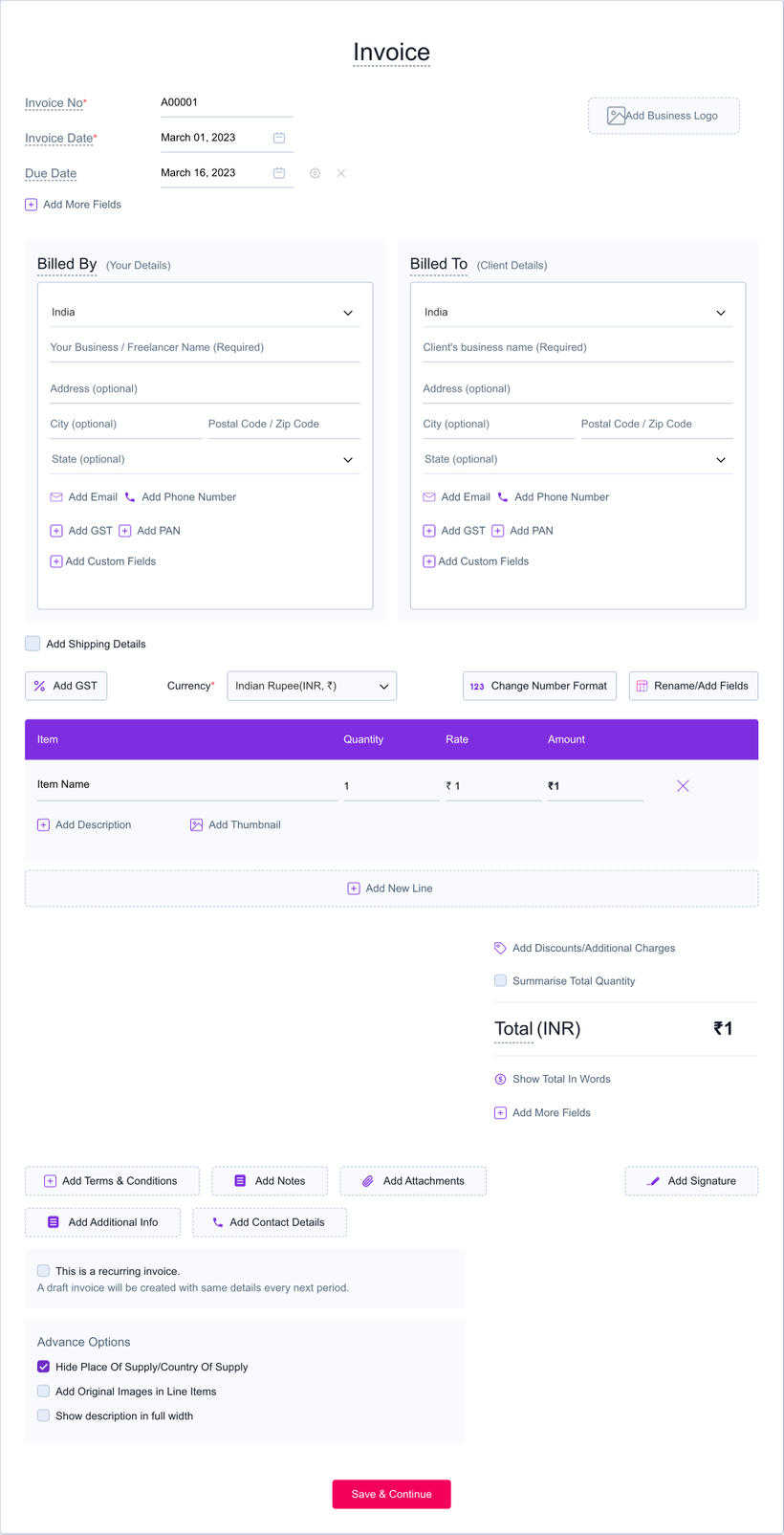Open the Currency dropdown showing Indian Rupee
This screenshot has height=1535, width=784.
[312, 686]
